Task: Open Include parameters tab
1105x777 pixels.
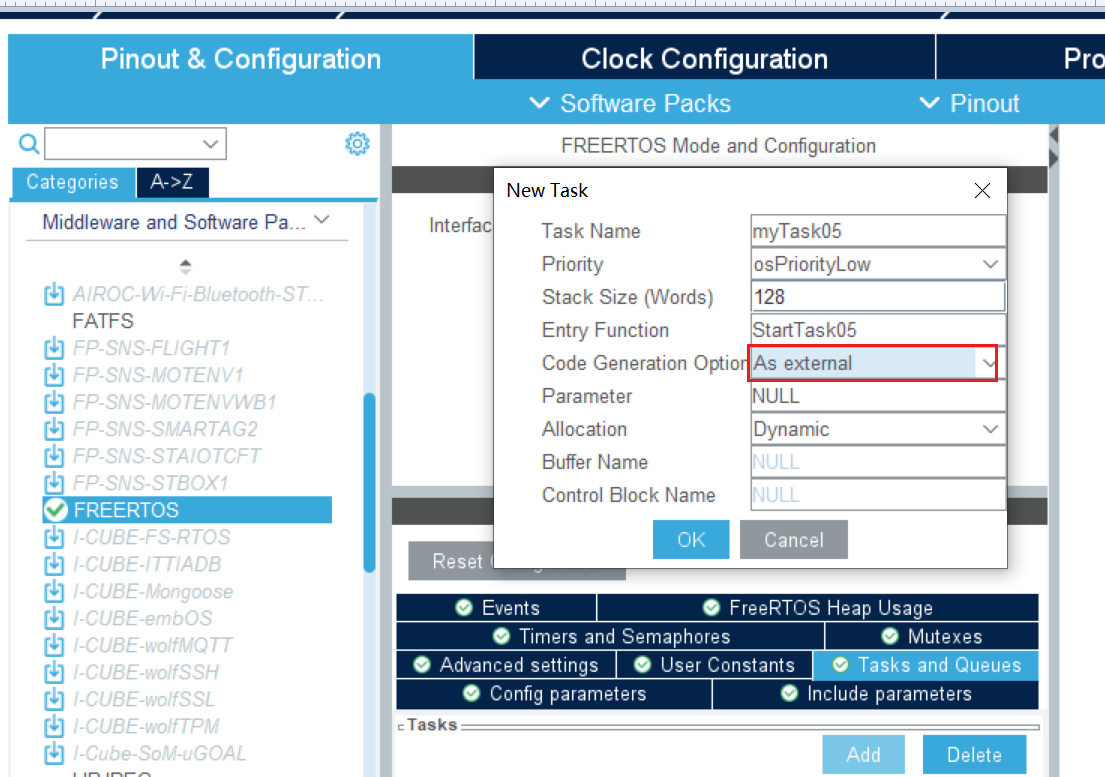Action: click(875, 694)
